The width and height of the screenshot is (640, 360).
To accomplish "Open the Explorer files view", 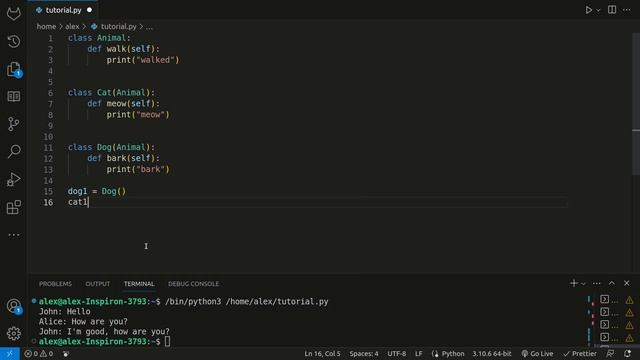I will pos(13,69).
